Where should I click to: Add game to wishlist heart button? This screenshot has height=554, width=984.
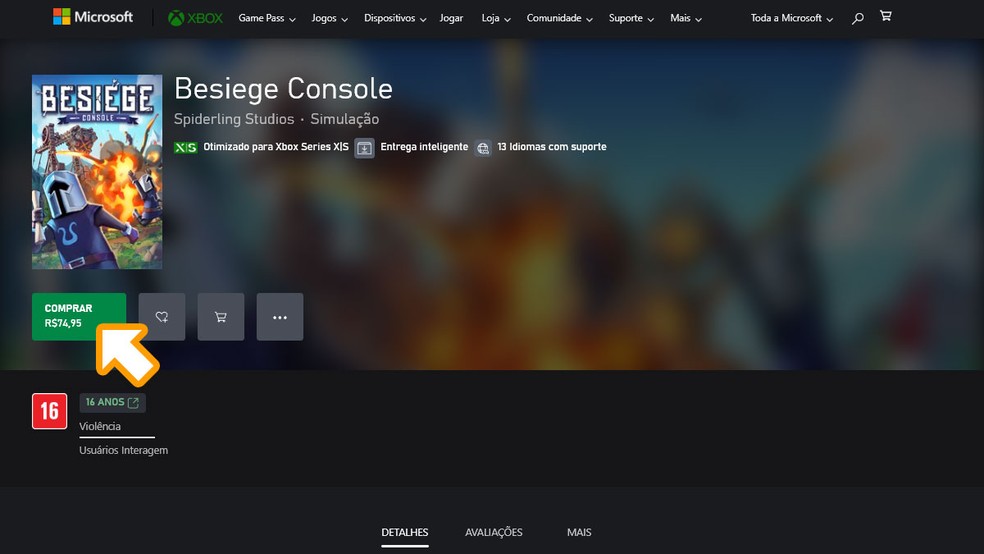[162, 317]
